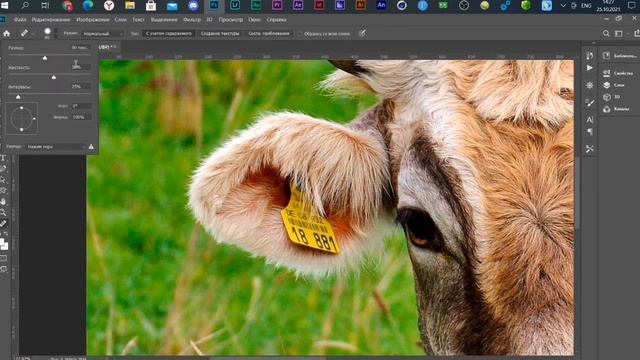This screenshot has height=360, width=640.
Task: Change the screen mode icon
Action: coord(3,269)
